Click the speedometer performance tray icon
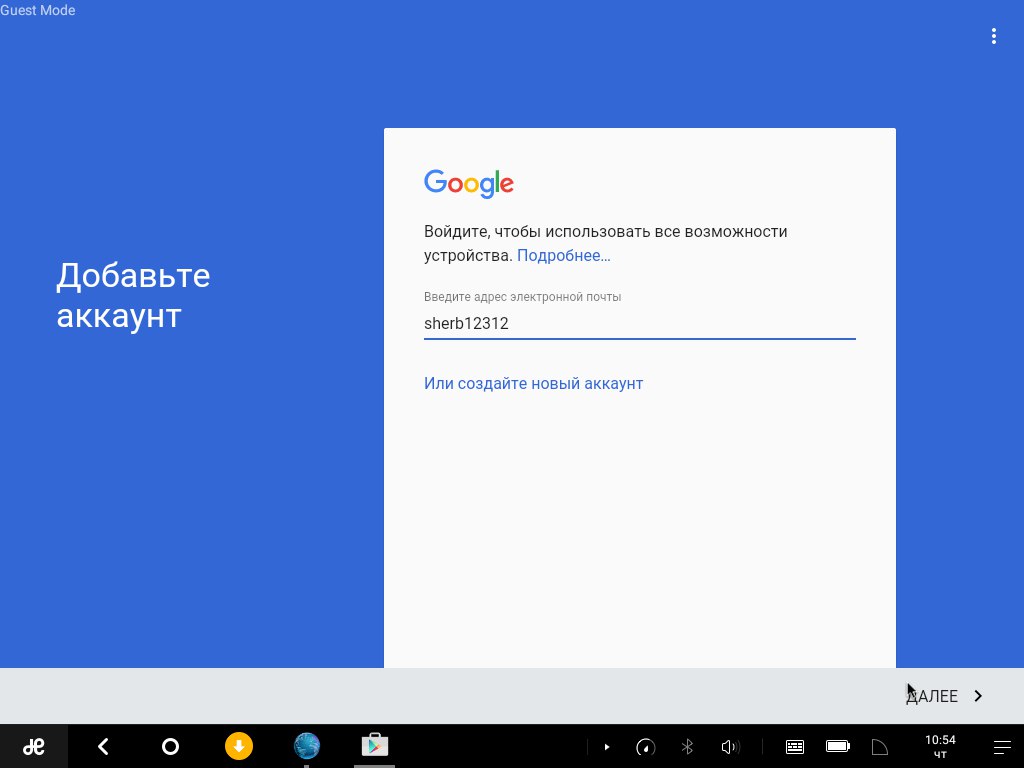This screenshot has height=768, width=1024. (x=645, y=747)
